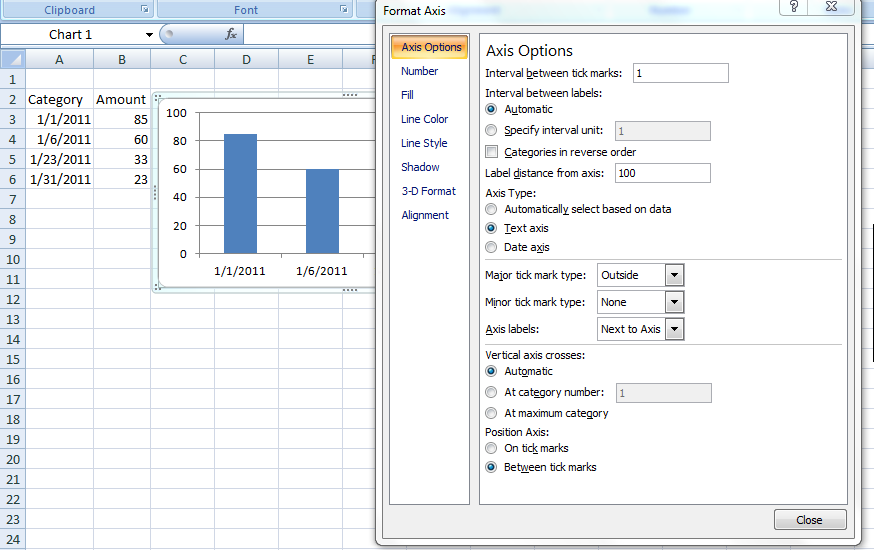Click the chart bar for 1/1/2011
Screen dimensions: 874x550
[240, 194]
